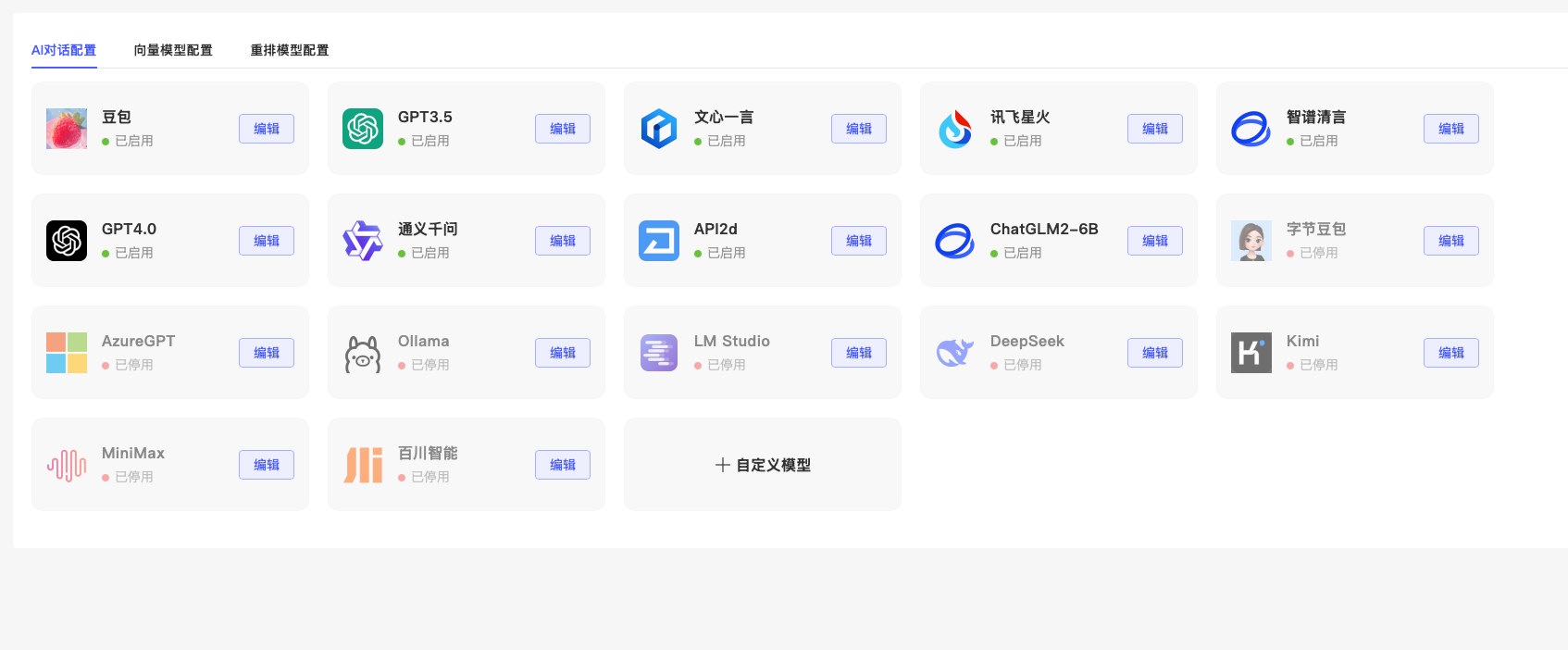Click 编辑 on the 通义千问 card
Viewport: 1568px width, 650px height.
click(x=563, y=241)
